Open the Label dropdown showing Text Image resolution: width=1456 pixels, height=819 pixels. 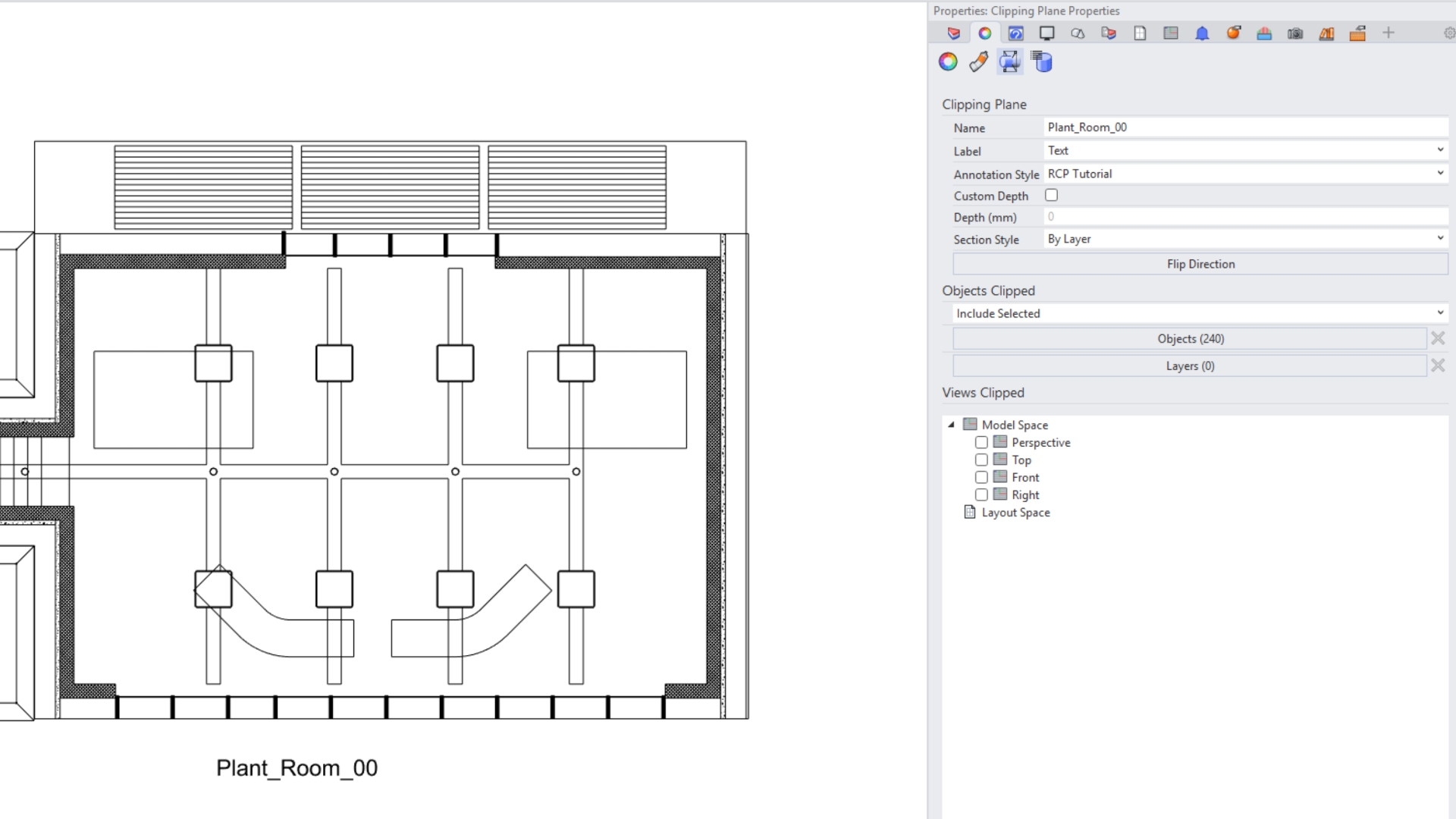[x=1246, y=151]
